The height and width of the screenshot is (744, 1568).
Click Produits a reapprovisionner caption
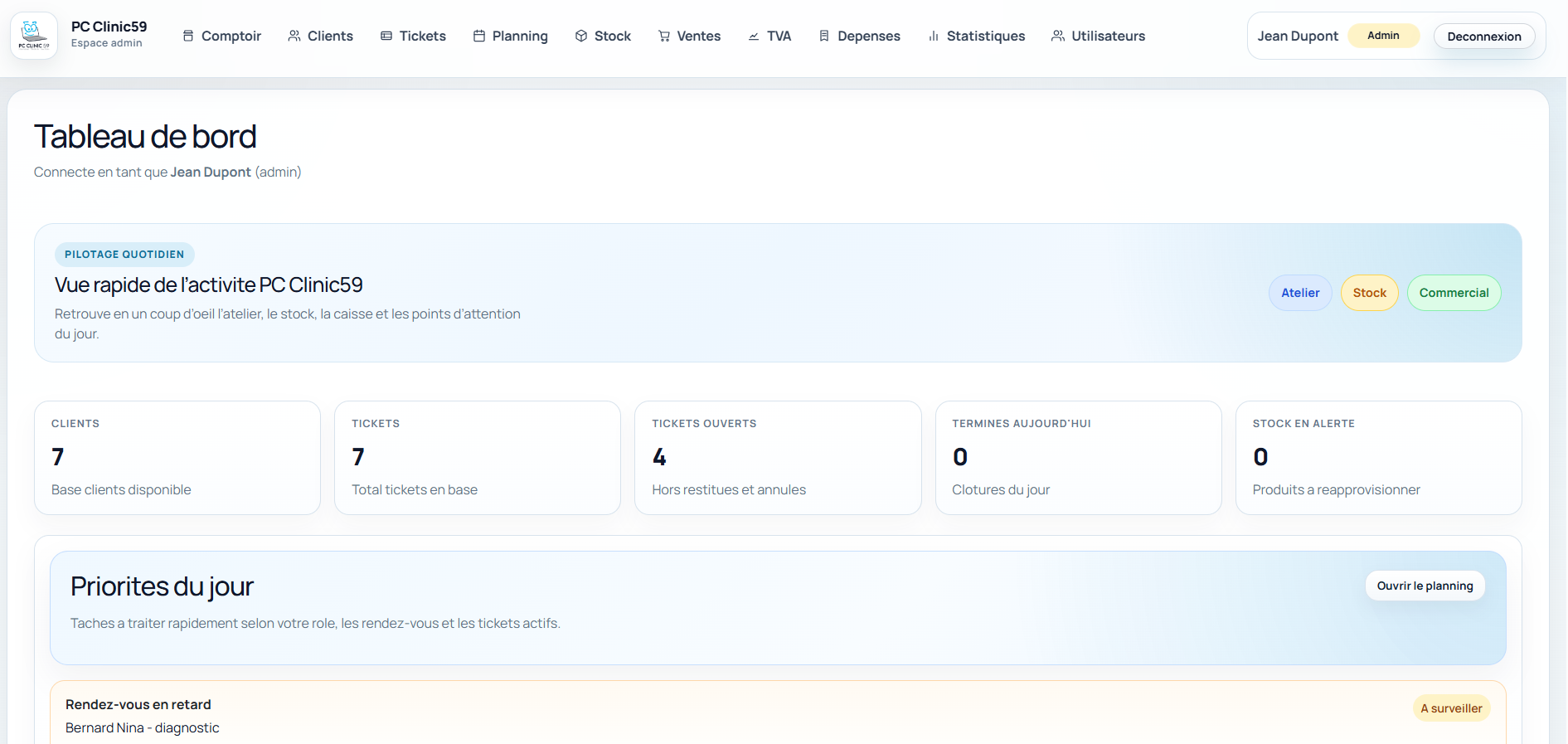pyautogui.click(x=1336, y=489)
